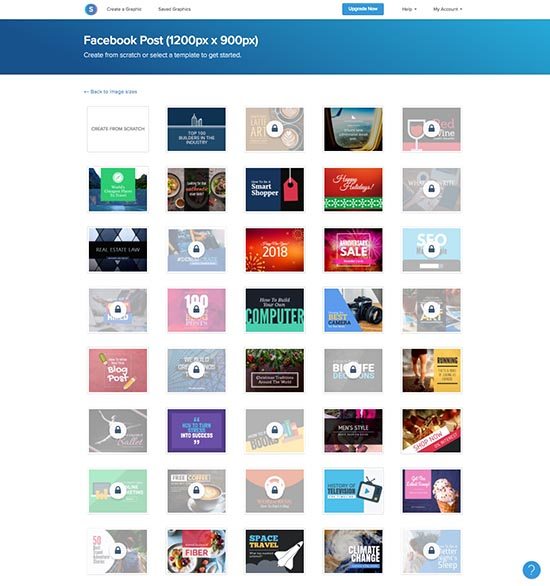The height and width of the screenshot is (586, 550).
Task: Choose Top 100 Builders template
Action: (x=196, y=129)
